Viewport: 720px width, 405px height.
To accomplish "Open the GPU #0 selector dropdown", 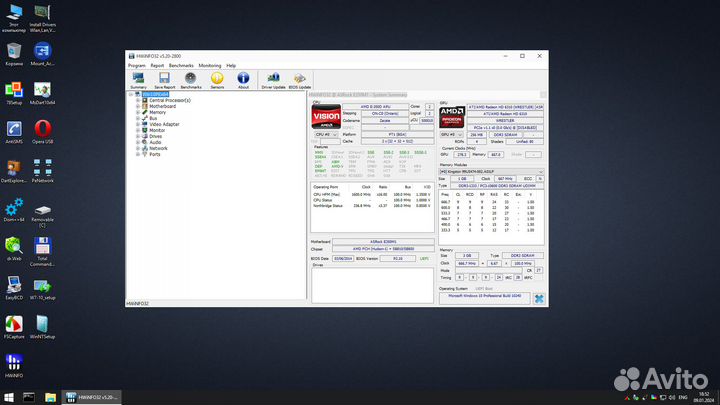I will coord(451,135).
